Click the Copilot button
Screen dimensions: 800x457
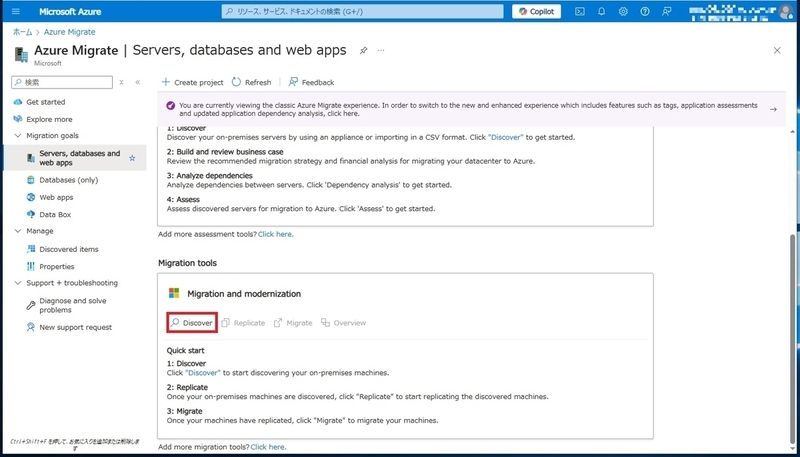coord(536,11)
